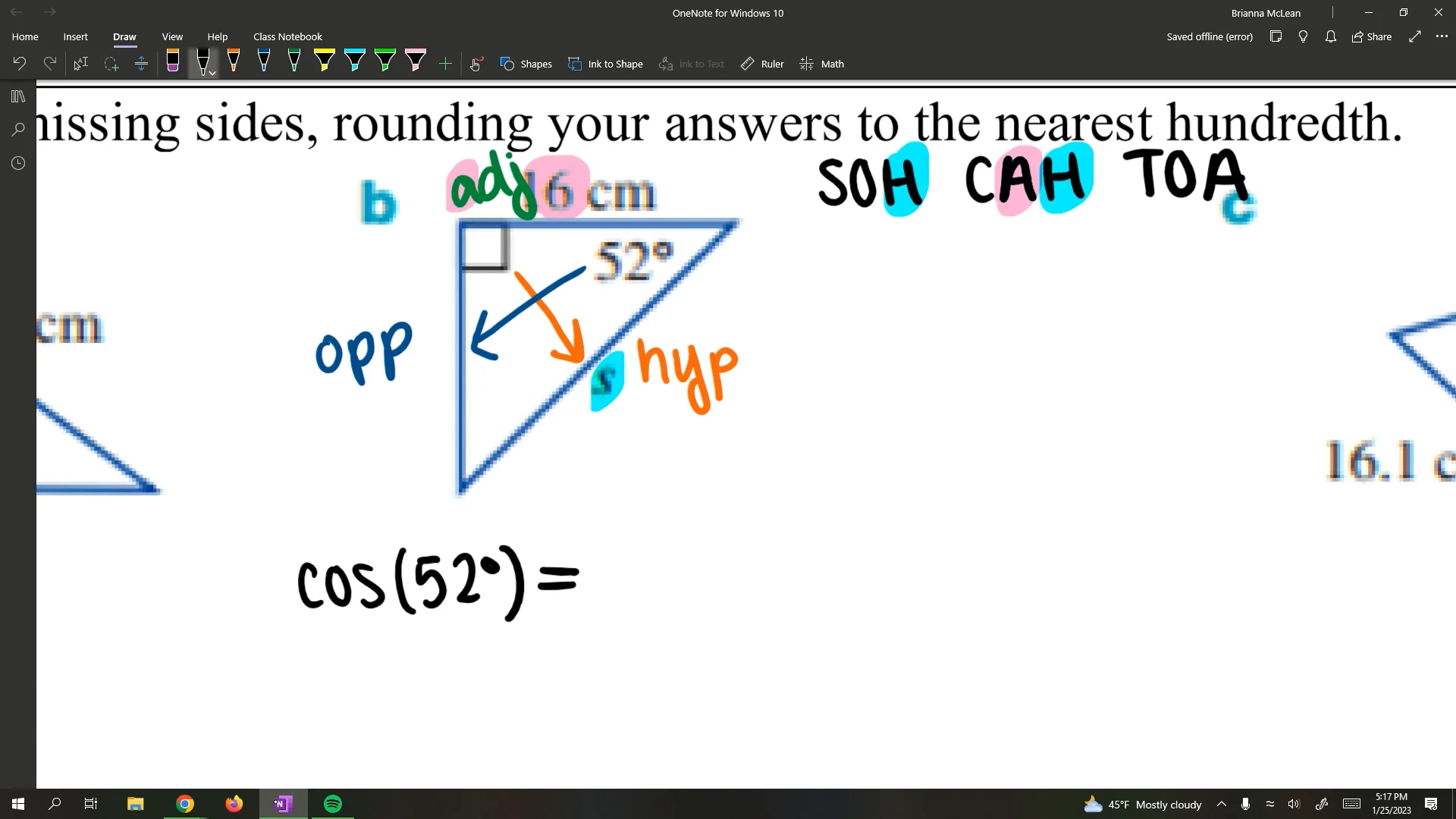Open the Help tab
The width and height of the screenshot is (1456, 819).
(x=218, y=36)
